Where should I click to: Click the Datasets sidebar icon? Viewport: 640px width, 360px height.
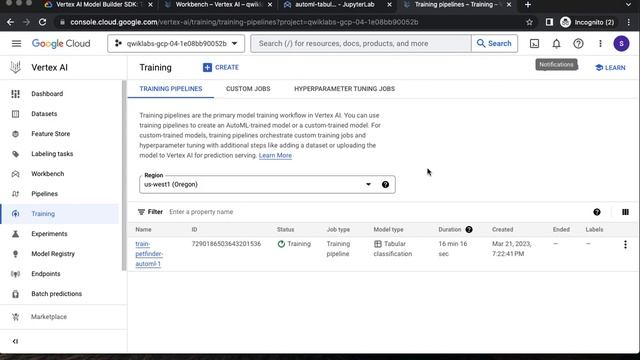tap(16, 114)
